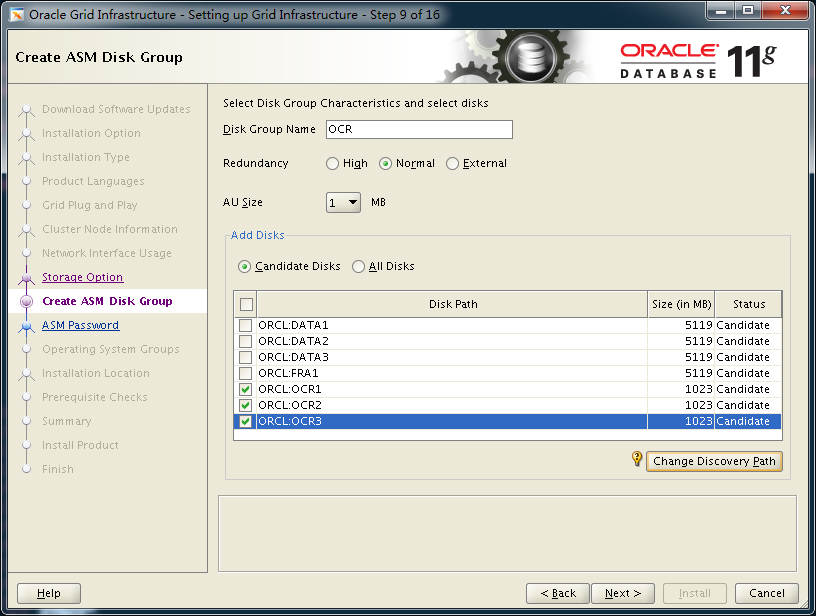Check the ORCL:DATA1 disk checkbox

[x=246, y=326]
